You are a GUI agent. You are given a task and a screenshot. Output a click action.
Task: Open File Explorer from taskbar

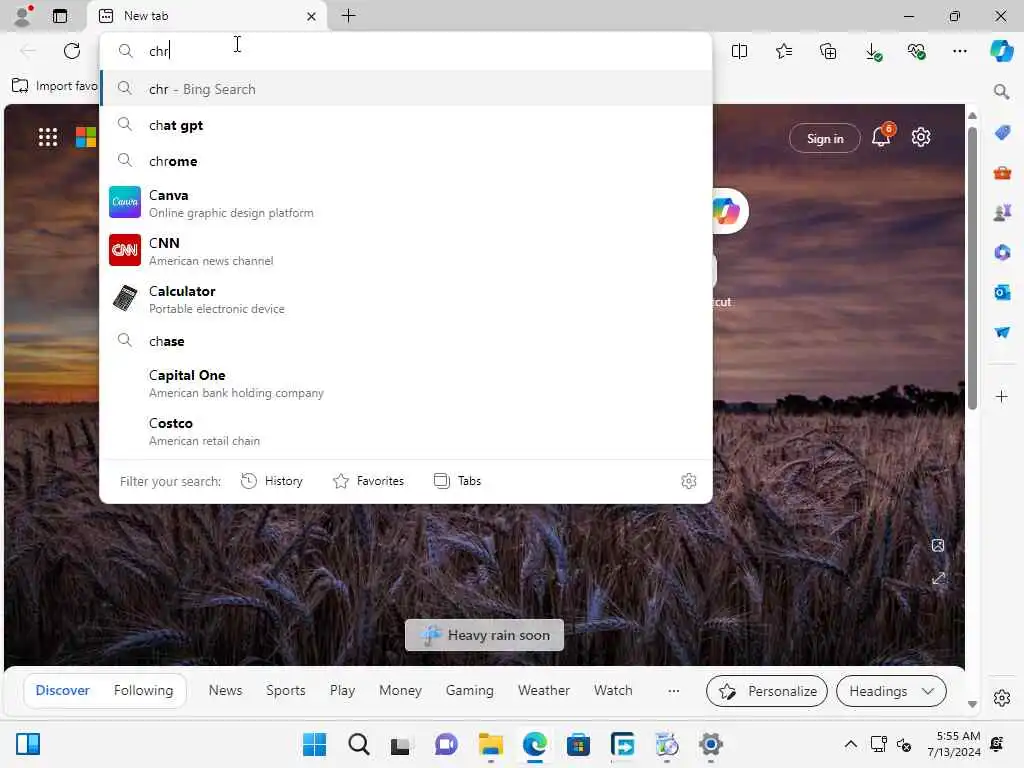[x=490, y=744]
